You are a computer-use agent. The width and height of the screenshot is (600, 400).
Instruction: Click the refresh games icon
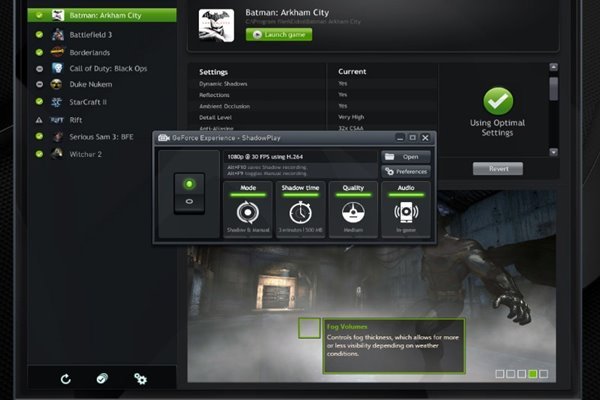66,379
